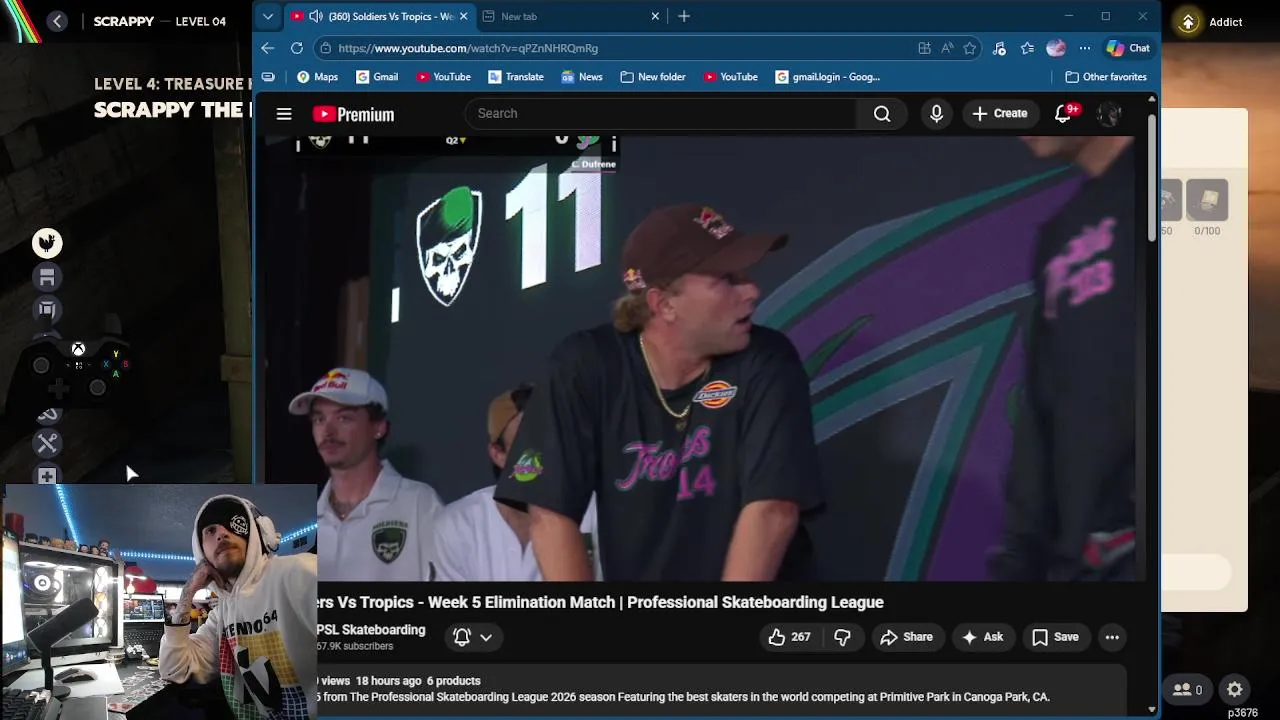Open the players count icon in game
The height and width of the screenshot is (720, 1280).
tap(1187, 689)
